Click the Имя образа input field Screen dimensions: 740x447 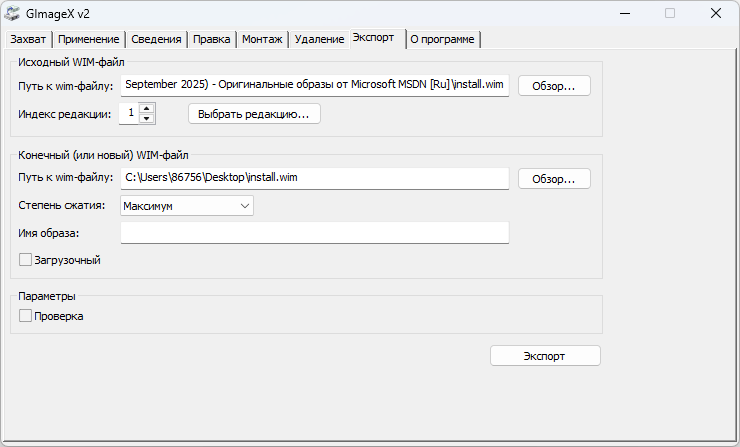315,233
